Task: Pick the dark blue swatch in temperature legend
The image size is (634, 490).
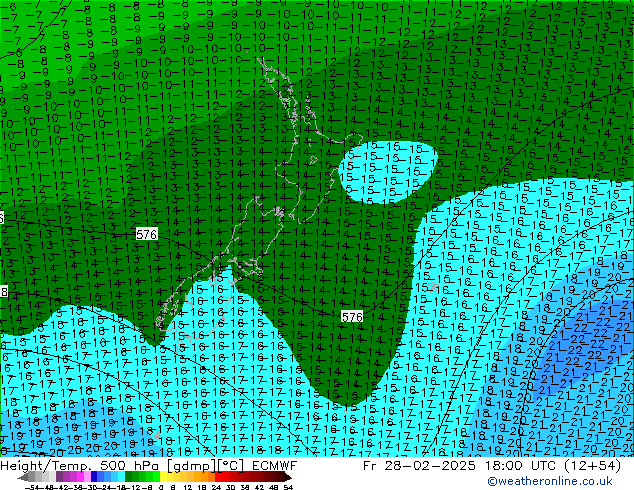Action: pyautogui.click(x=94, y=477)
